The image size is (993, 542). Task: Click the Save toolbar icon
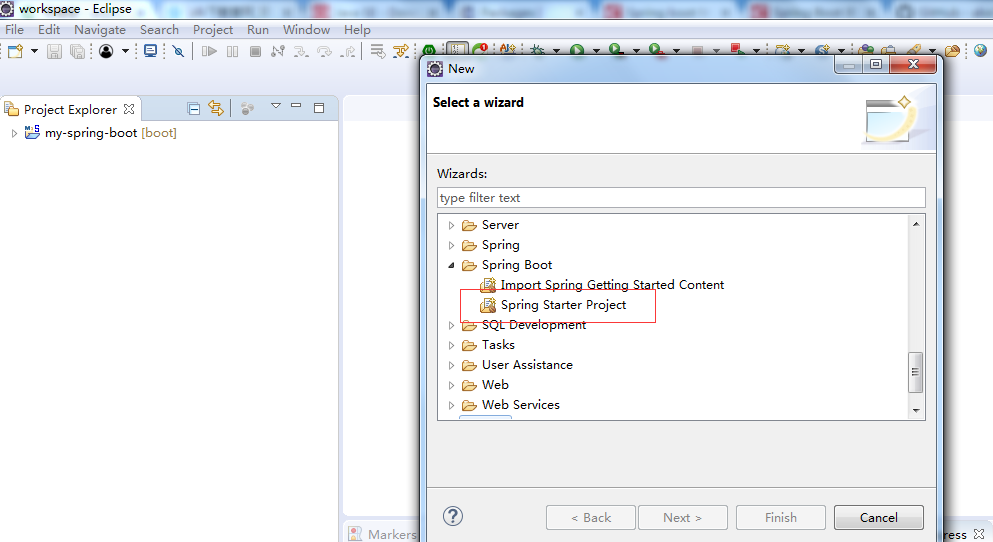(x=54, y=51)
